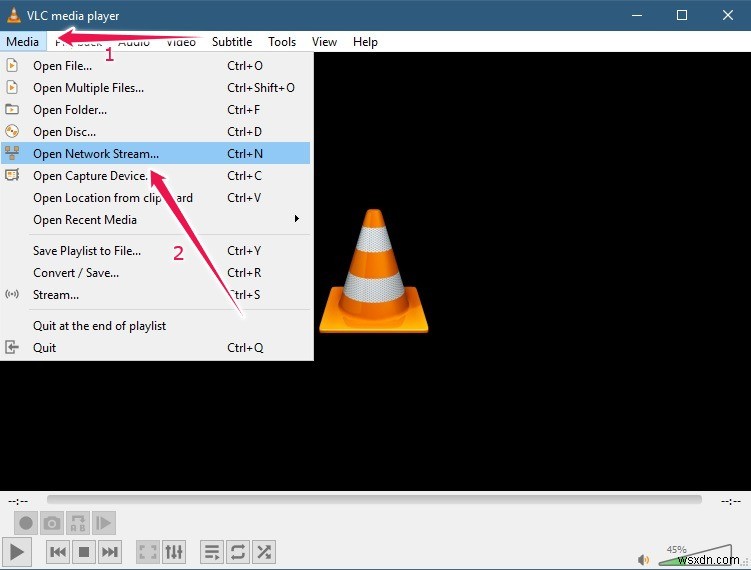Select Save Playlist to File…
Screen dimensions: 751x570
click(156, 251)
